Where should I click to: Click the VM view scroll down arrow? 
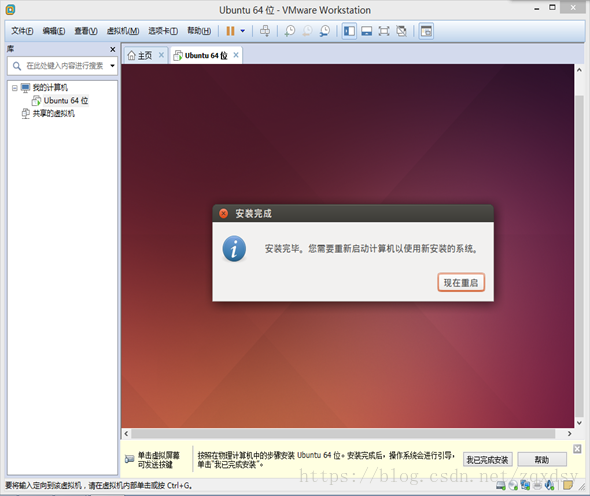(x=579, y=423)
